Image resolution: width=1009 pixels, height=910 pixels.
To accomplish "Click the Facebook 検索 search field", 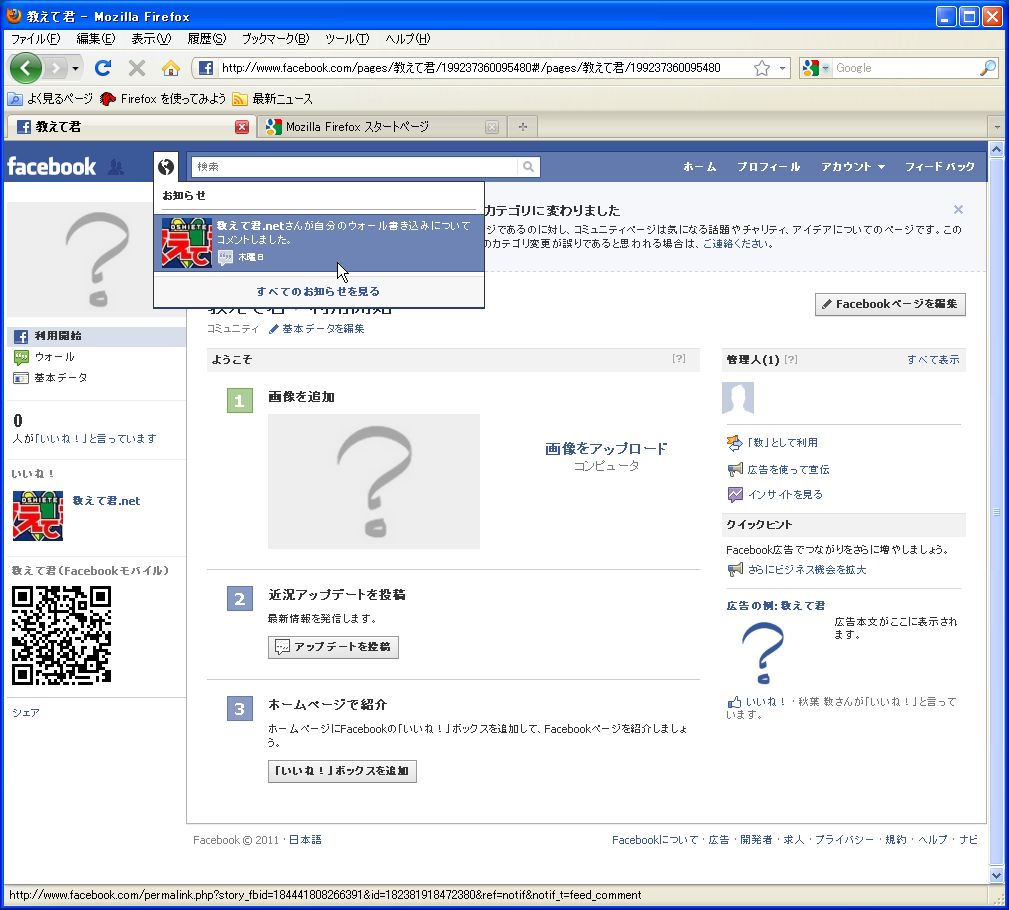I will 355,167.
